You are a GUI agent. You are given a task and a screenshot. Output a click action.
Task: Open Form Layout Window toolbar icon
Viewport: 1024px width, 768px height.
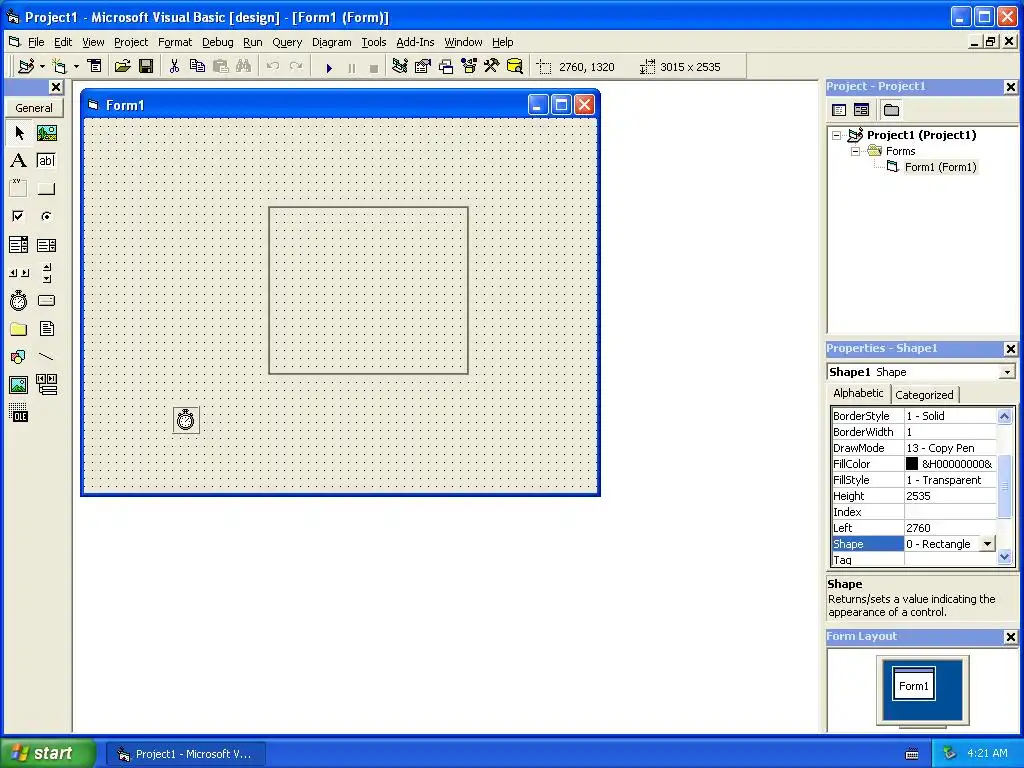pyautogui.click(x=446, y=66)
